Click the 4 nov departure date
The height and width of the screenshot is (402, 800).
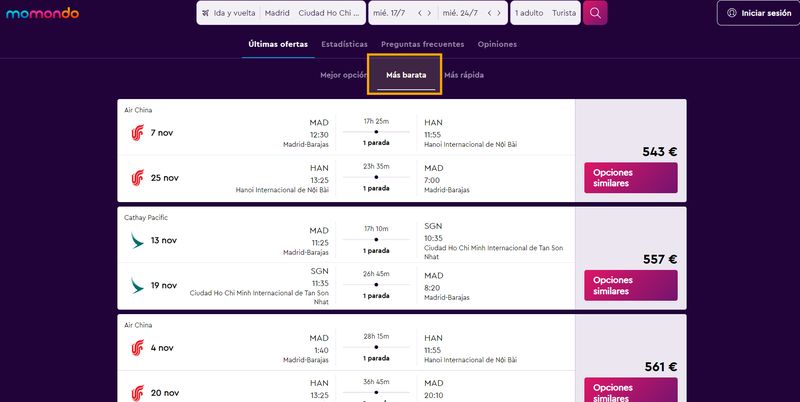coord(162,348)
